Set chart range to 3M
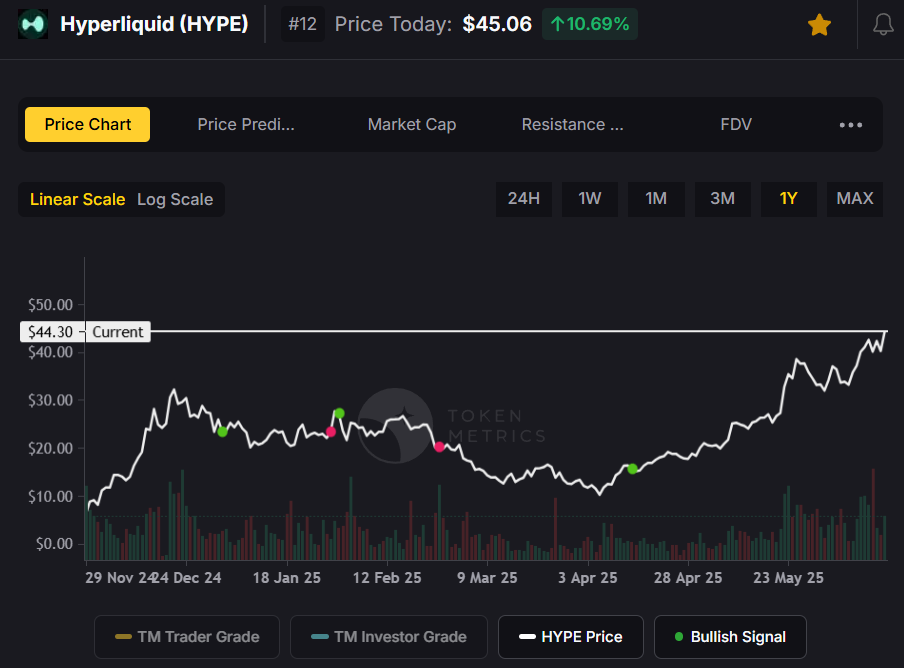904x668 pixels. click(722, 199)
